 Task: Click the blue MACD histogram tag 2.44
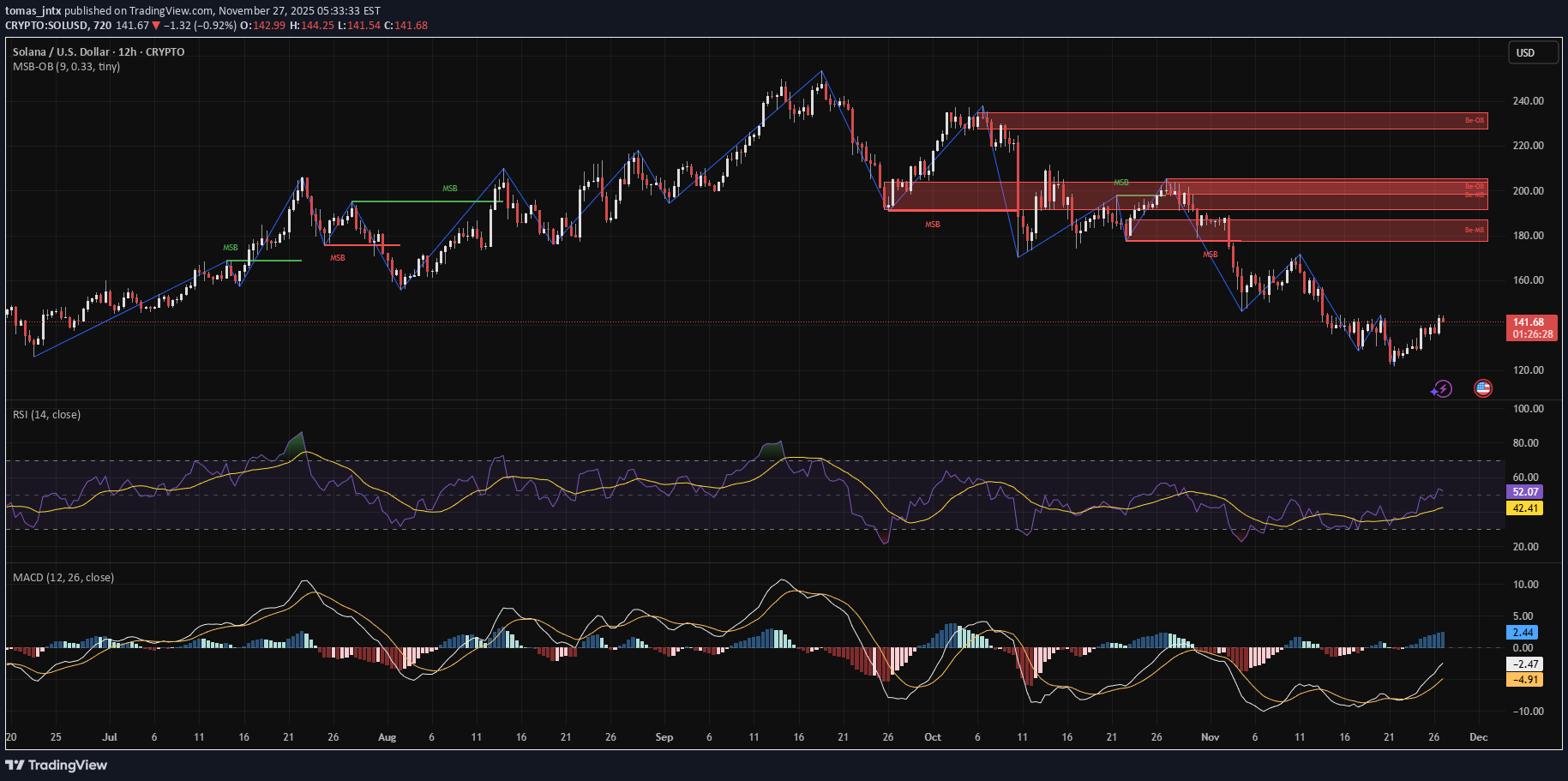(x=1523, y=632)
